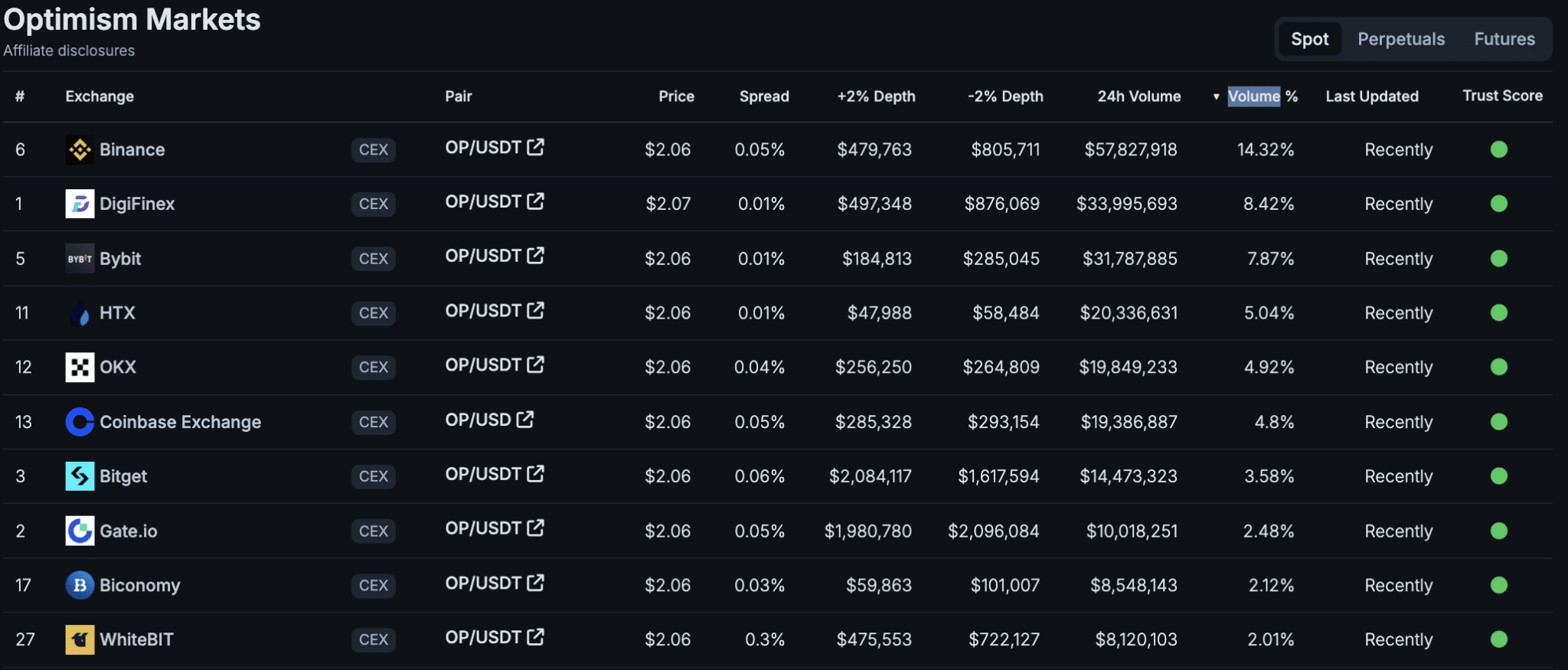Click the DigiFinex logo icon
Image resolution: width=1568 pixels, height=670 pixels.
click(80, 204)
